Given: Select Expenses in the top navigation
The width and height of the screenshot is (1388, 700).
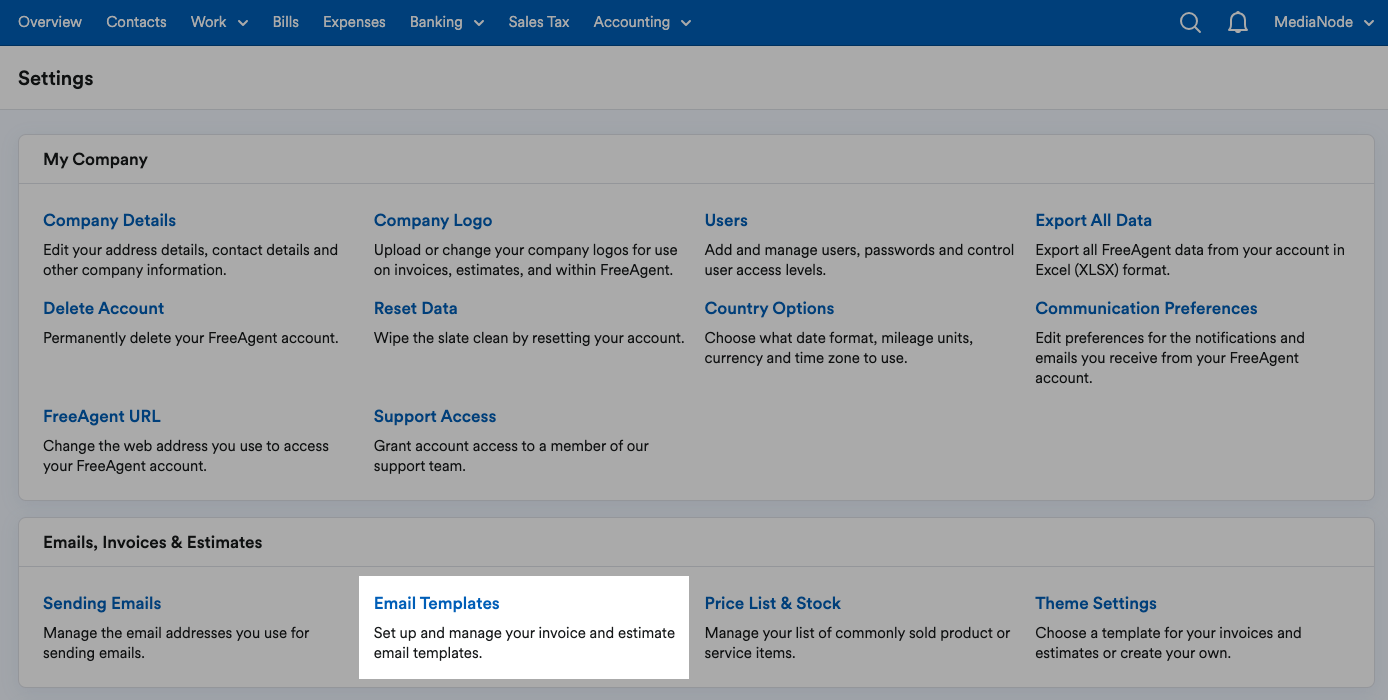Looking at the screenshot, I should [x=354, y=22].
